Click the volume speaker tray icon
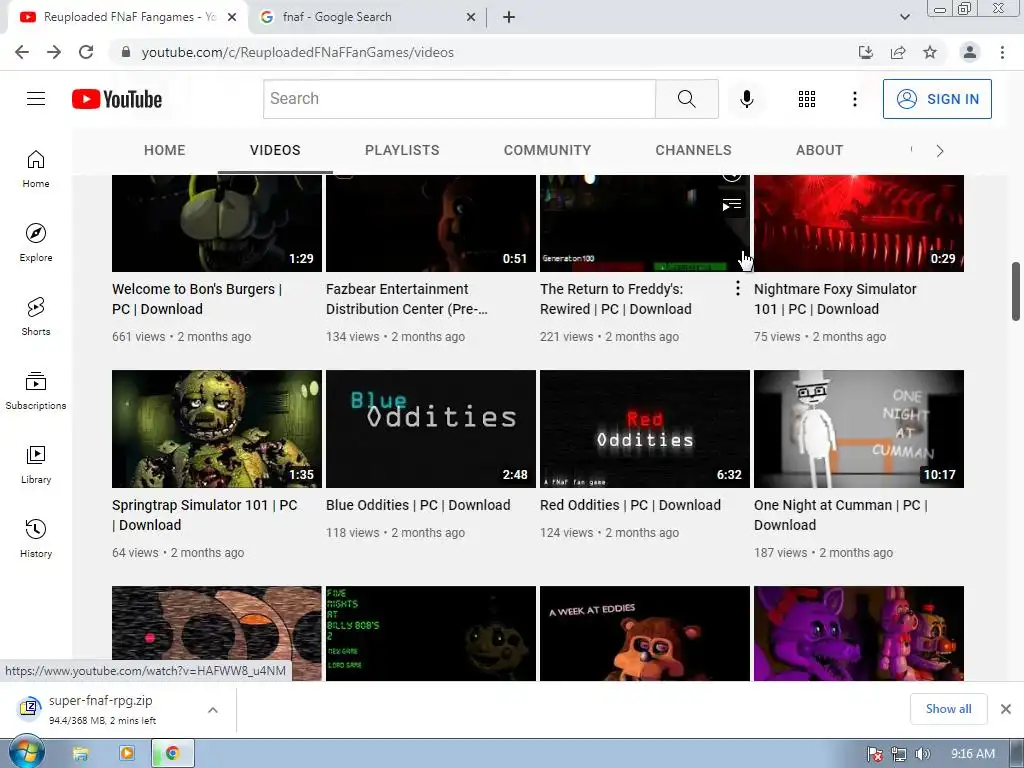 [922, 754]
